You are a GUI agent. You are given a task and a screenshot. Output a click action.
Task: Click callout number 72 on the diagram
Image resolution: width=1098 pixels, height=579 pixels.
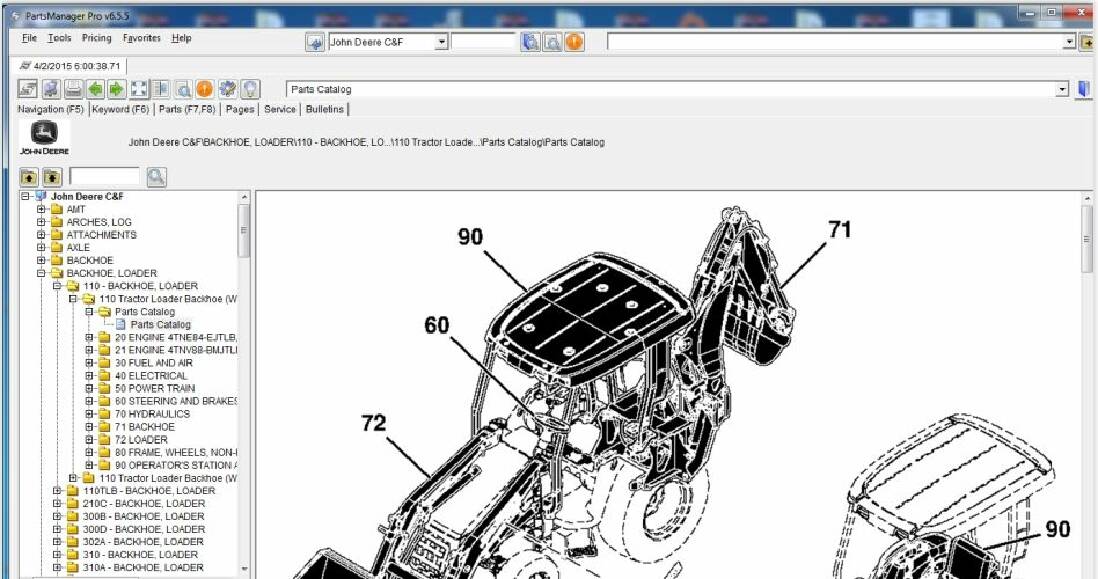[x=374, y=423]
